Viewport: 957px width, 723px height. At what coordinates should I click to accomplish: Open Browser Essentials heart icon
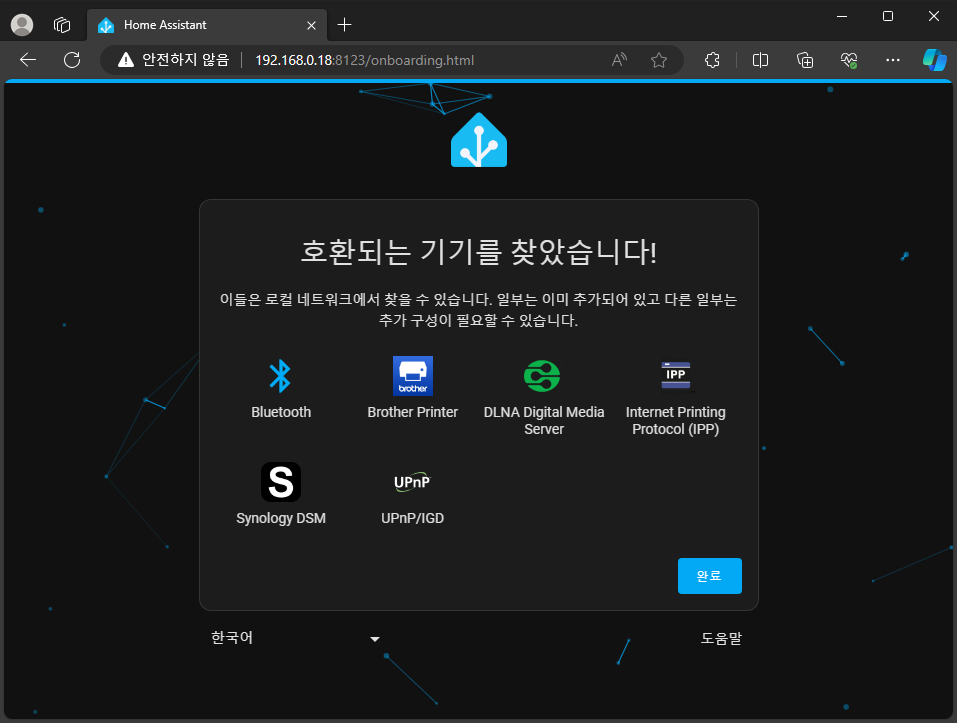(x=849, y=60)
